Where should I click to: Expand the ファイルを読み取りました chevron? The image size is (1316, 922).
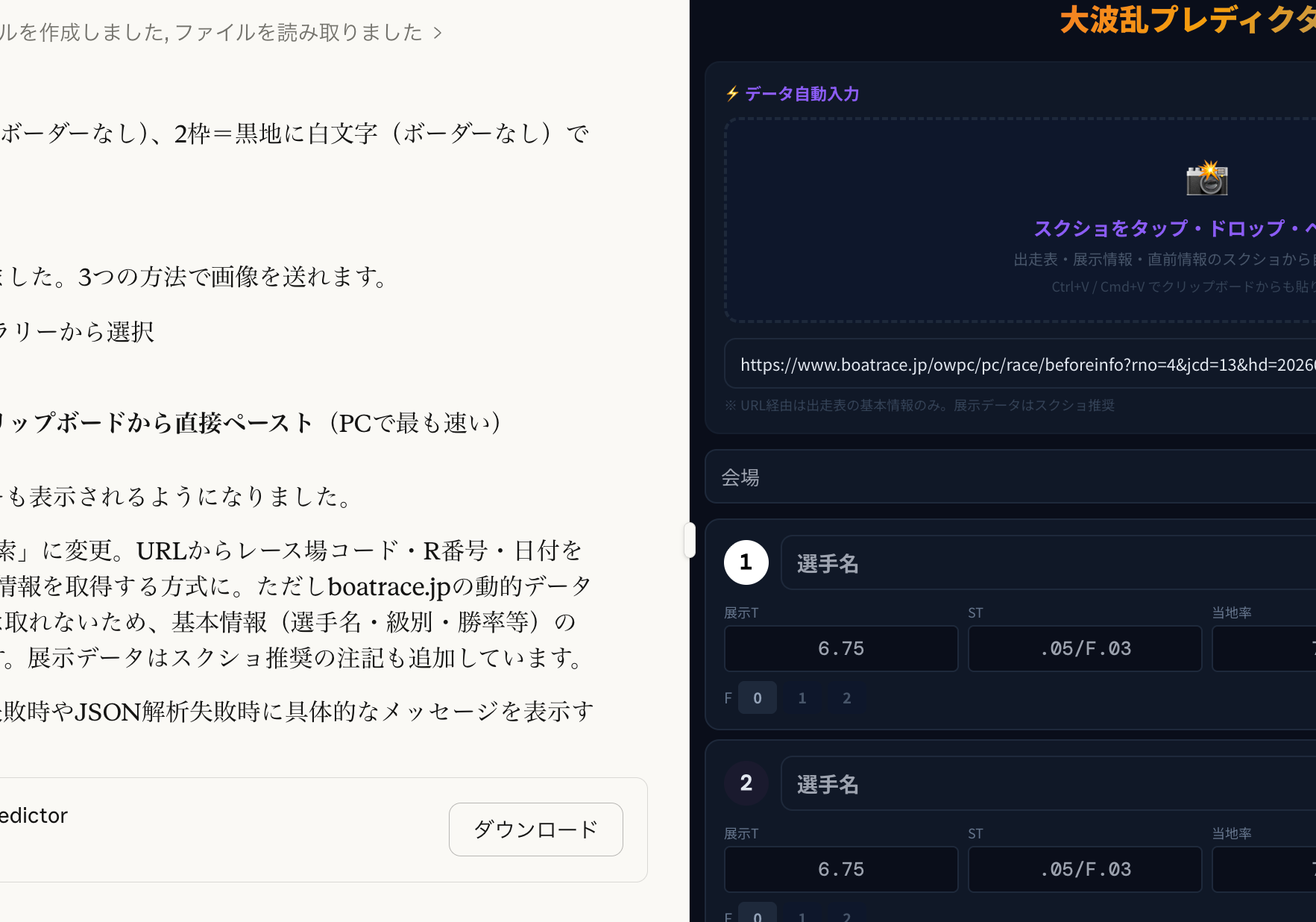tap(438, 33)
